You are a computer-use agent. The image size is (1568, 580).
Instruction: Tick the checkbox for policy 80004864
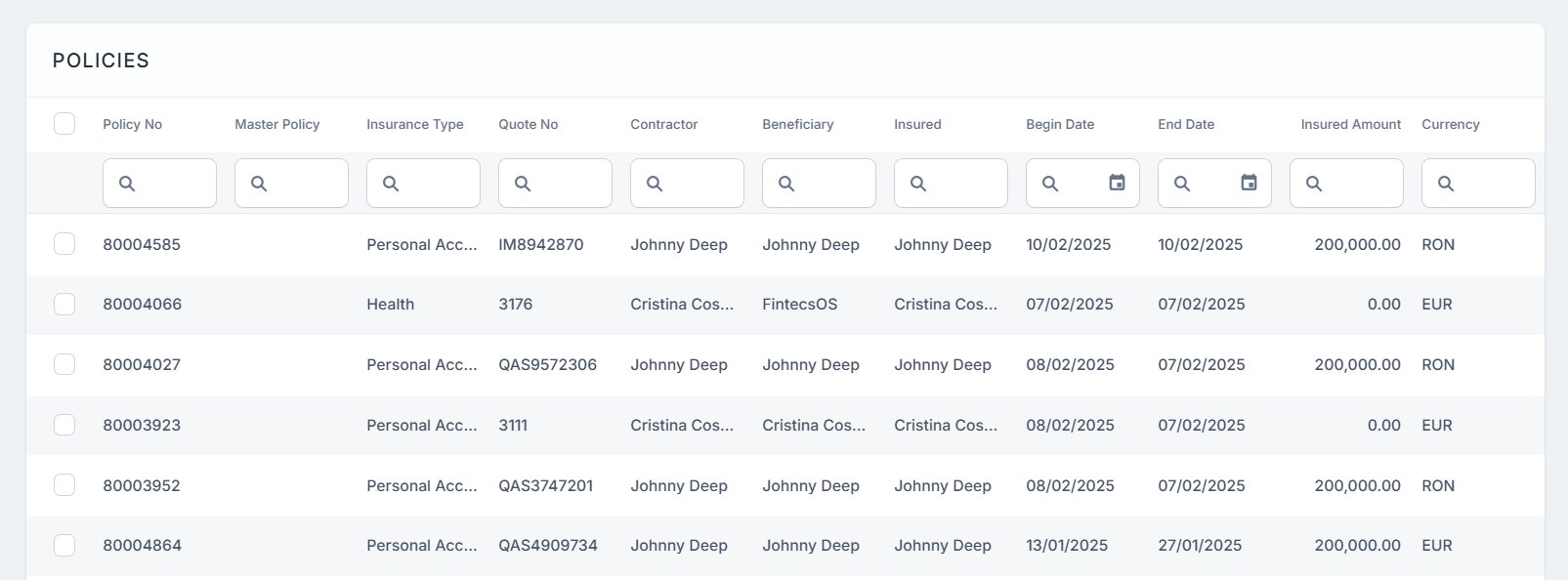click(x=64, y=546)
